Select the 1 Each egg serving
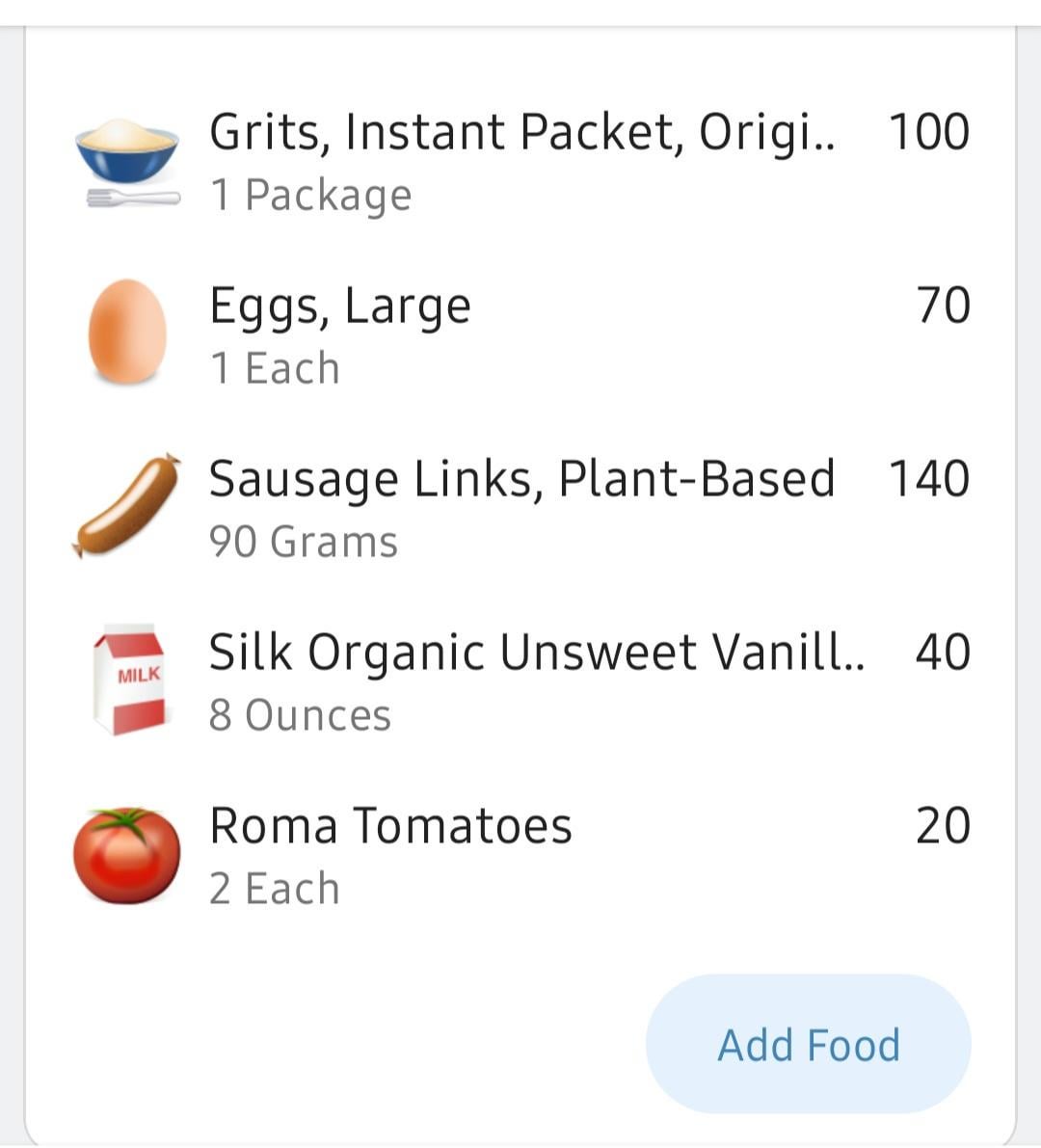Viewport: 1041px width, 1148px height. [x=275, y=368]
